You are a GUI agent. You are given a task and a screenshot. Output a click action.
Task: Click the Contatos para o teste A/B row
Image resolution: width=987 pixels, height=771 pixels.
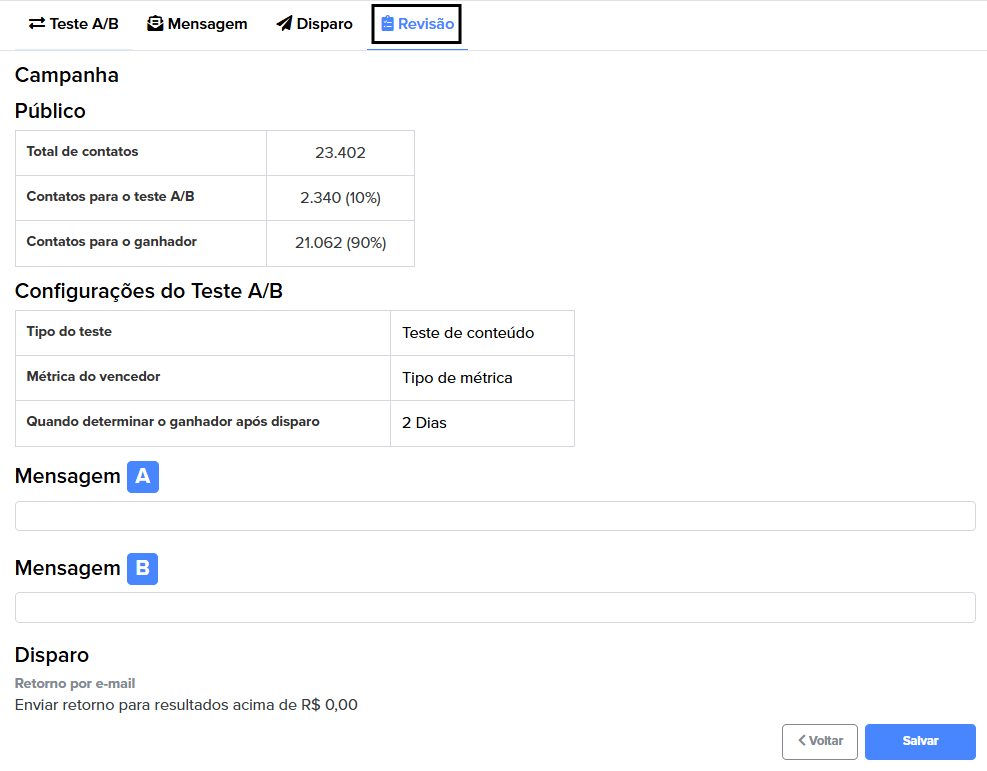point(215,198)
